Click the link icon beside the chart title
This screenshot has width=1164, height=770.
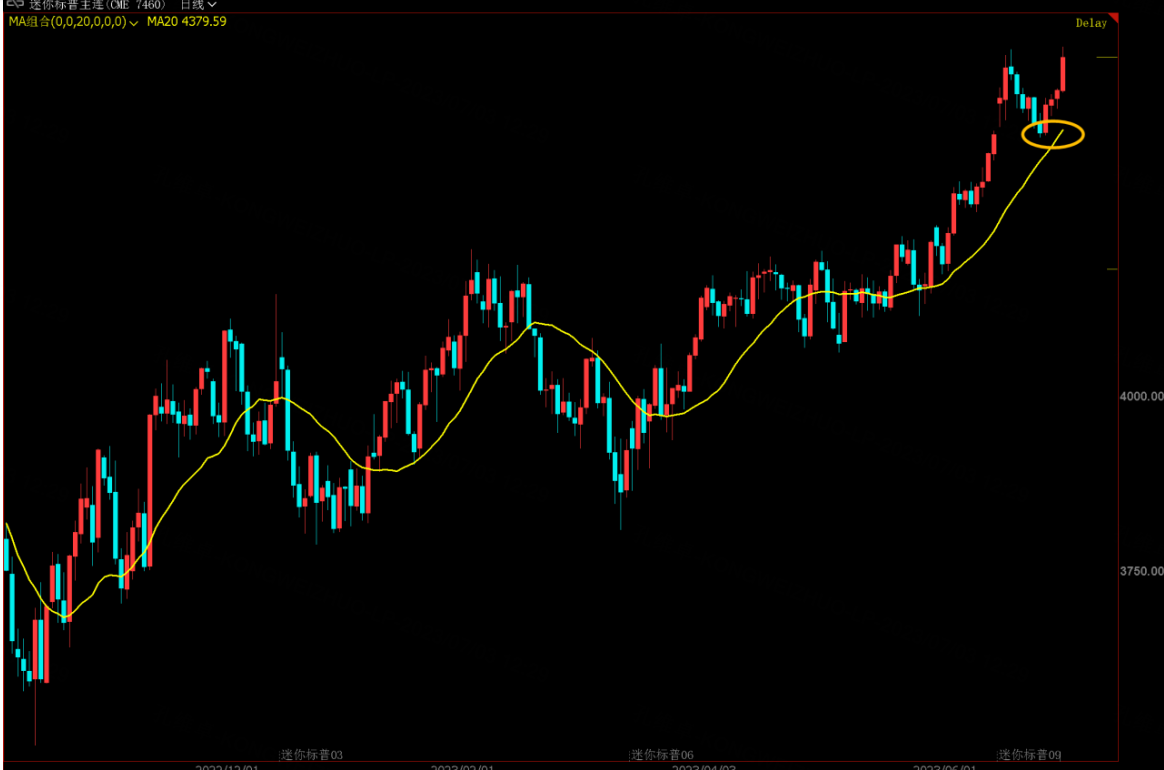pyautogui.click(x=15, y=4)
